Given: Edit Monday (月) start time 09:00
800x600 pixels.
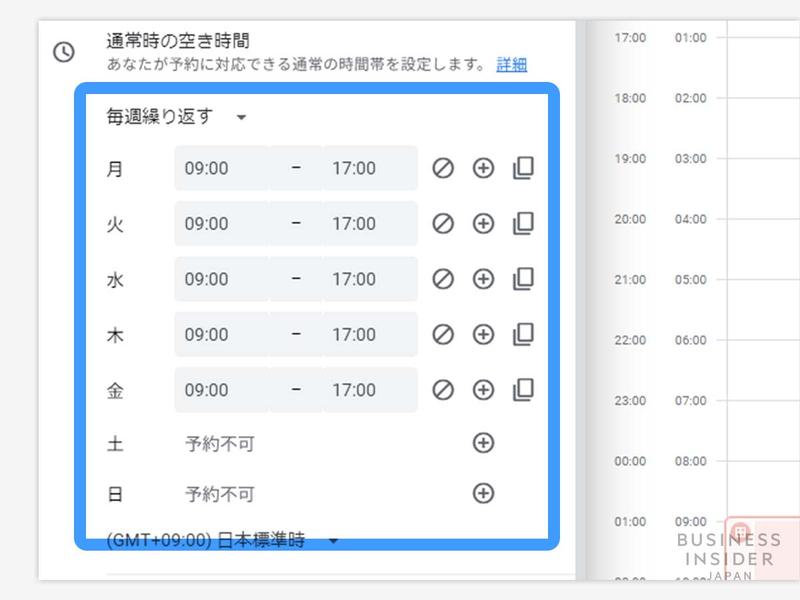Looking at the screenshot, I should tap(221, 168).
